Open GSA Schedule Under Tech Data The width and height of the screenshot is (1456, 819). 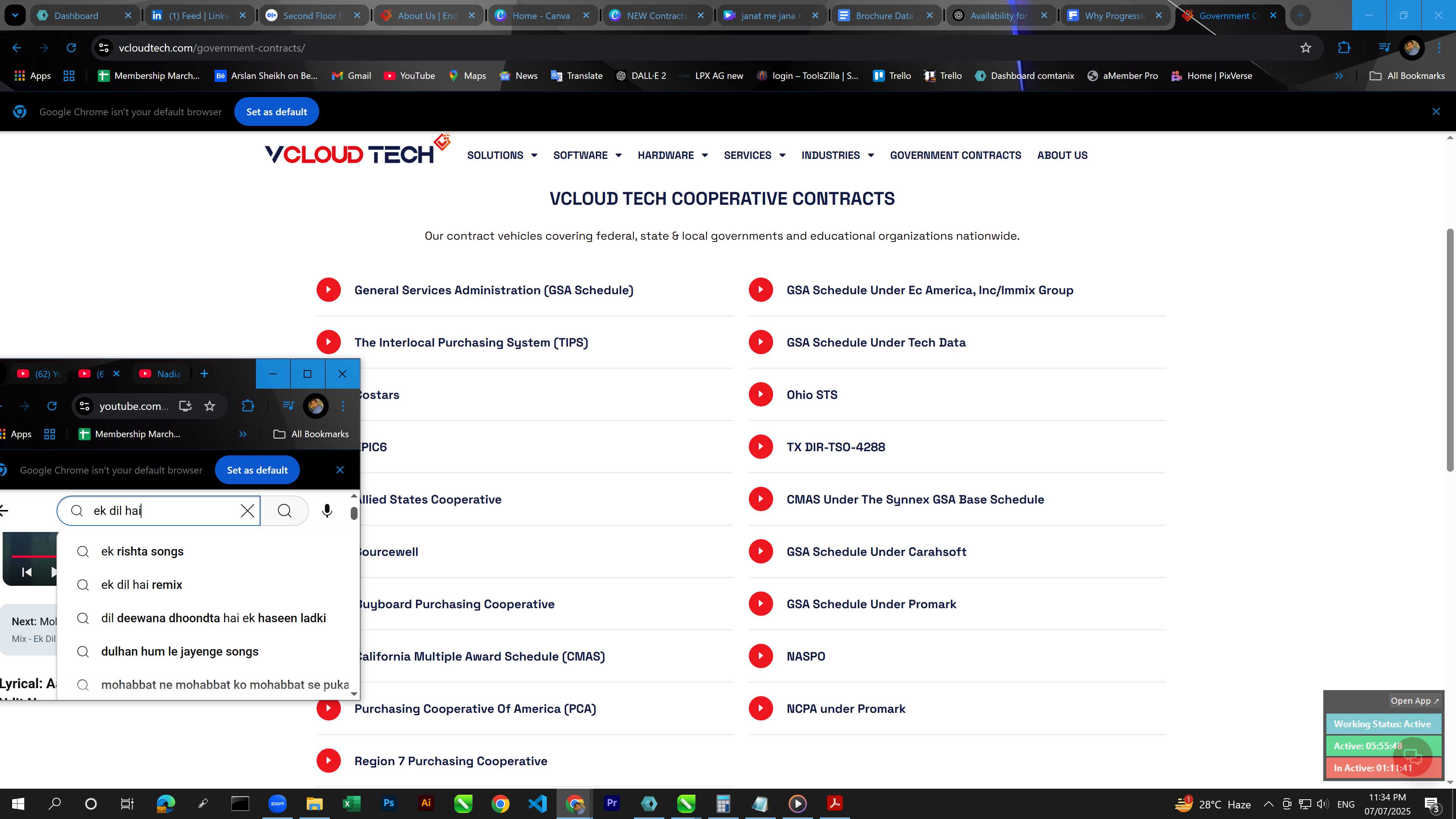tap(875, 342)
